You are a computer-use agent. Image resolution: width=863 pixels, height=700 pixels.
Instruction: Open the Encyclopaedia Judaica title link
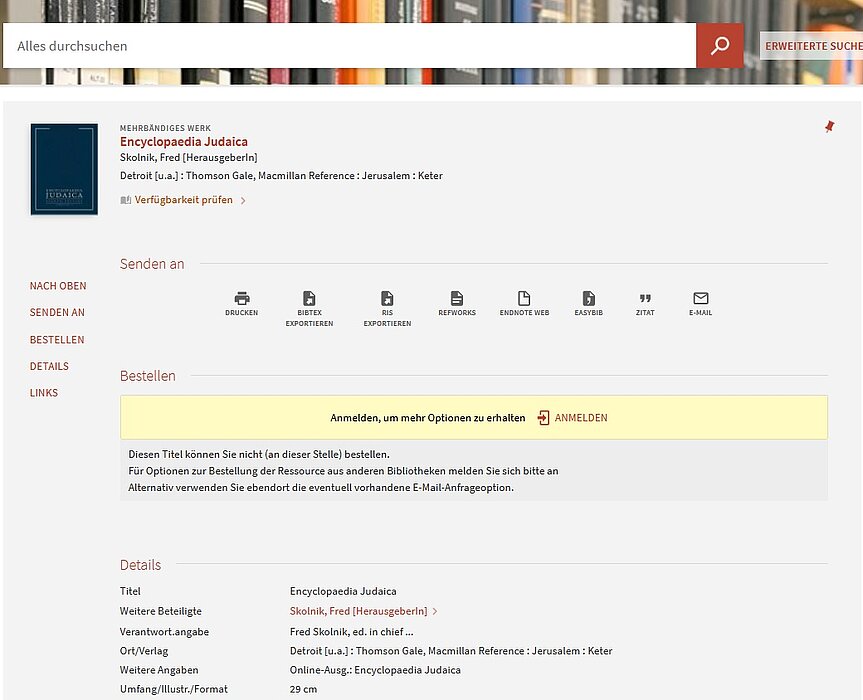click(184, 142)
